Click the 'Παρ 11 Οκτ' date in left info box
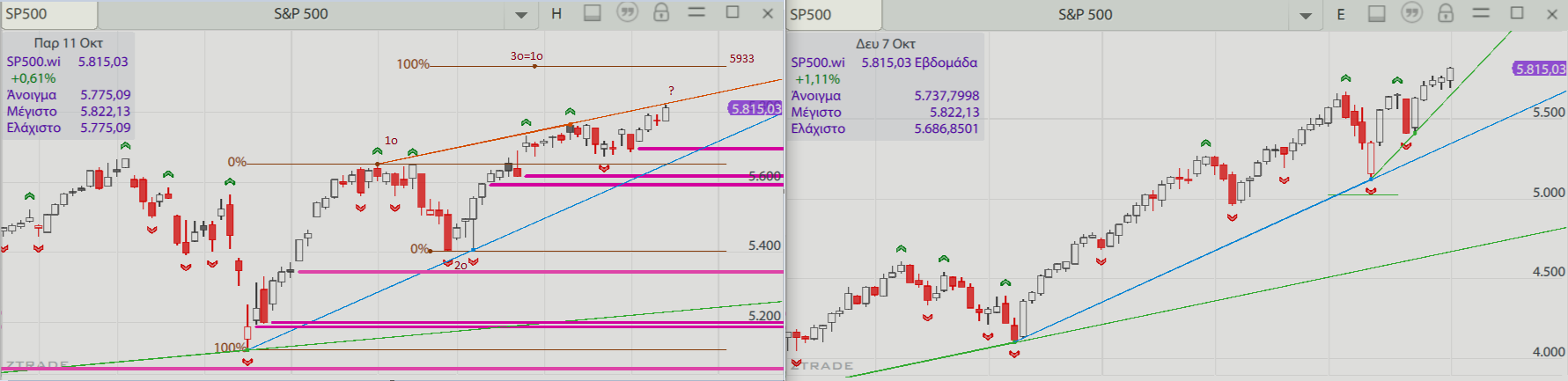This screenshot has height=381, width=1568. coord(68,42)
